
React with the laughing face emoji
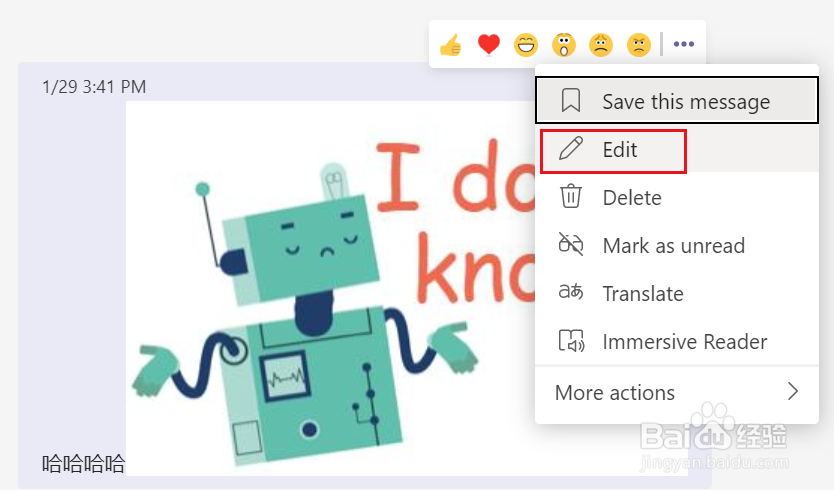(526, 44)
